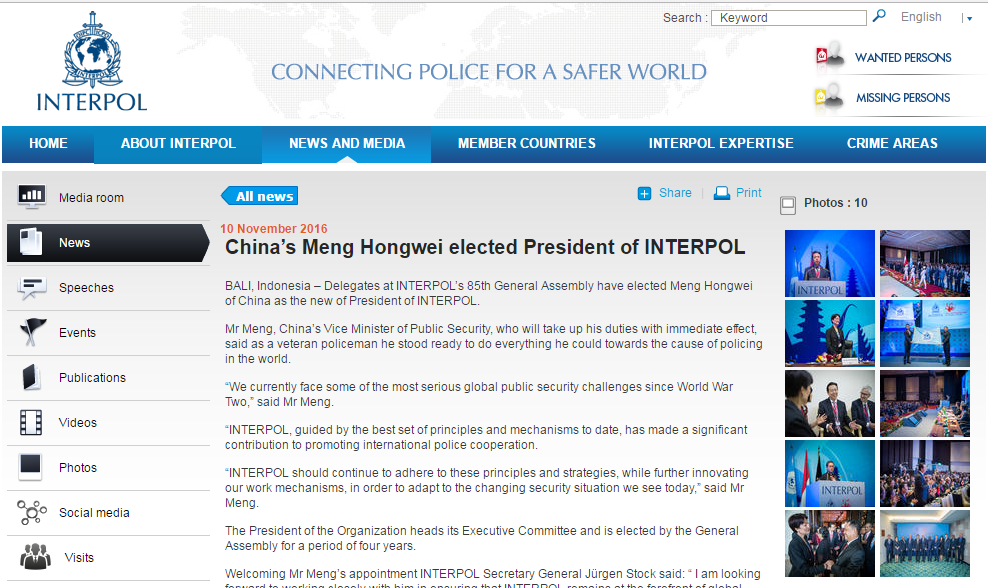Image resolution: width=988 pixels, height=588 pixels.
Task: Click the INTERPOL logo emblem
Action: (x=90, y=50)
